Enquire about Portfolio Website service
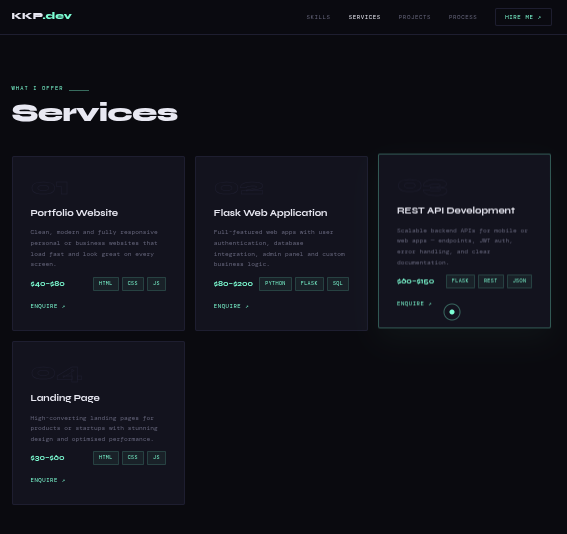The width and height of the screenshot is (567, 534). click(x=48, y=306)
